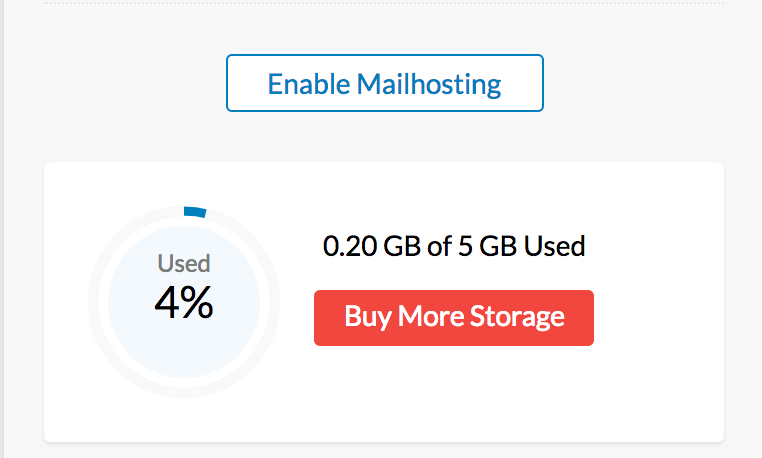Click the 4% usage percentage
762x458 pixels.
coord(184,303)
